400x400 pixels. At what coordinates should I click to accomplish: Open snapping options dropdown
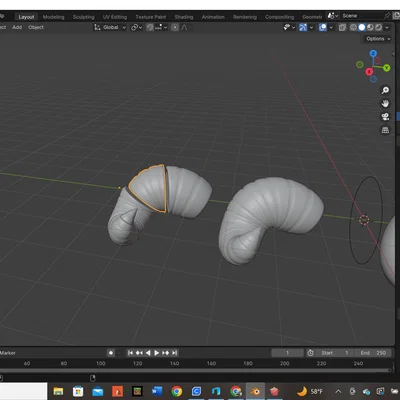tap(161, 27)
